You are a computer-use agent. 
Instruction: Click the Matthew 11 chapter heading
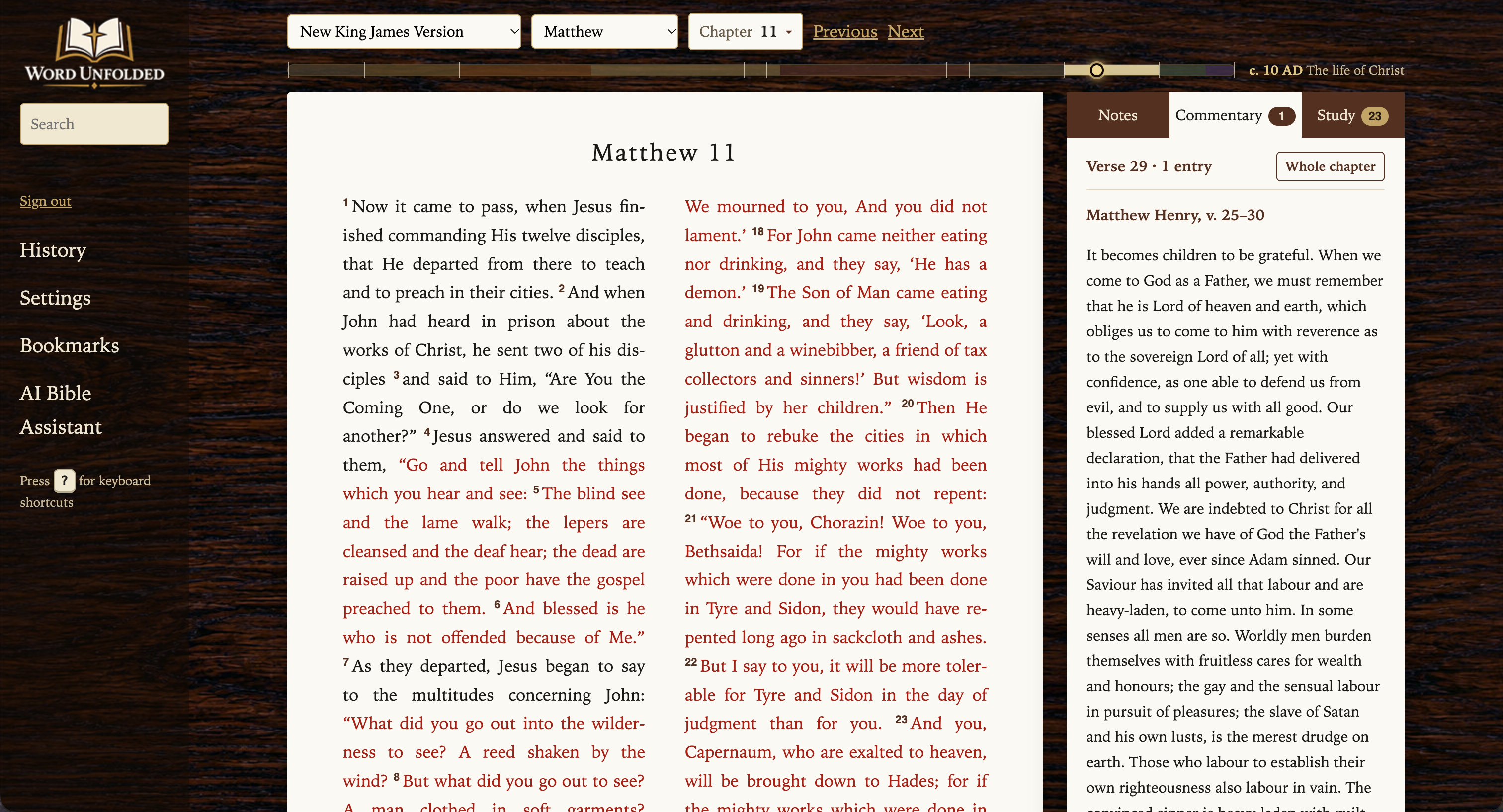(664, 152)
